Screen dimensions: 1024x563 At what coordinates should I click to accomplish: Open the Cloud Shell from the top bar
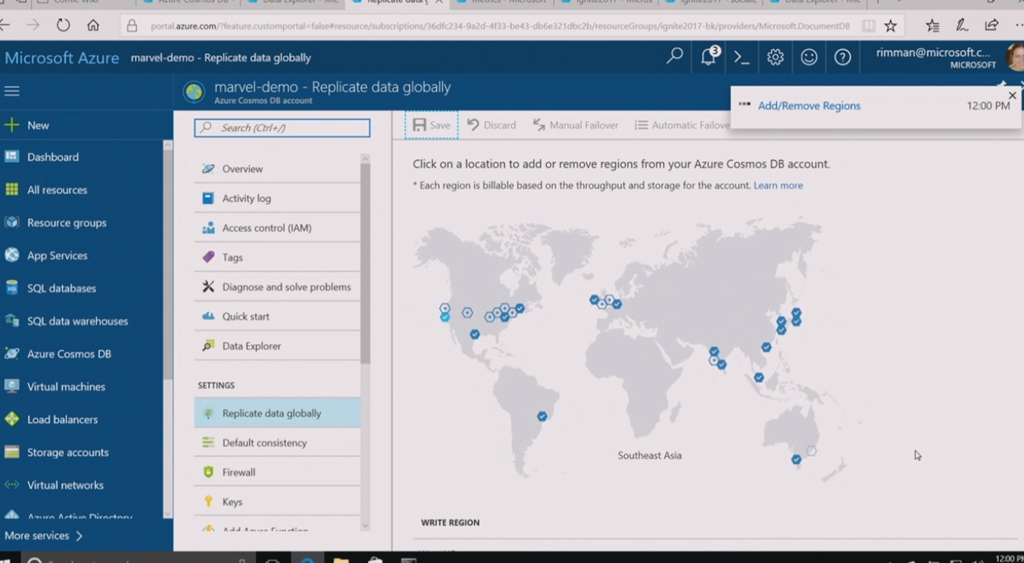click(741, 58)
